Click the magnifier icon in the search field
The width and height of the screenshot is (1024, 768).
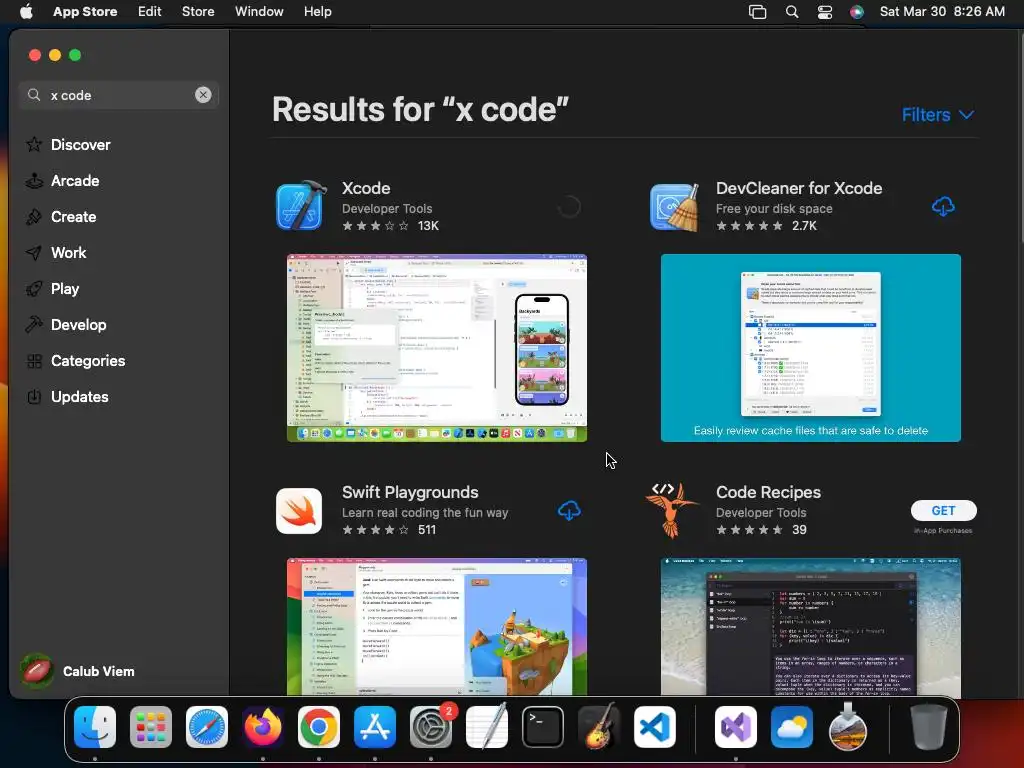(x=34, y=95)
